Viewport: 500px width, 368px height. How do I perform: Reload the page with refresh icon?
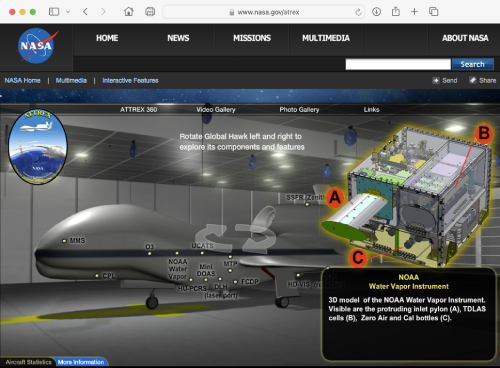(358, 12)
